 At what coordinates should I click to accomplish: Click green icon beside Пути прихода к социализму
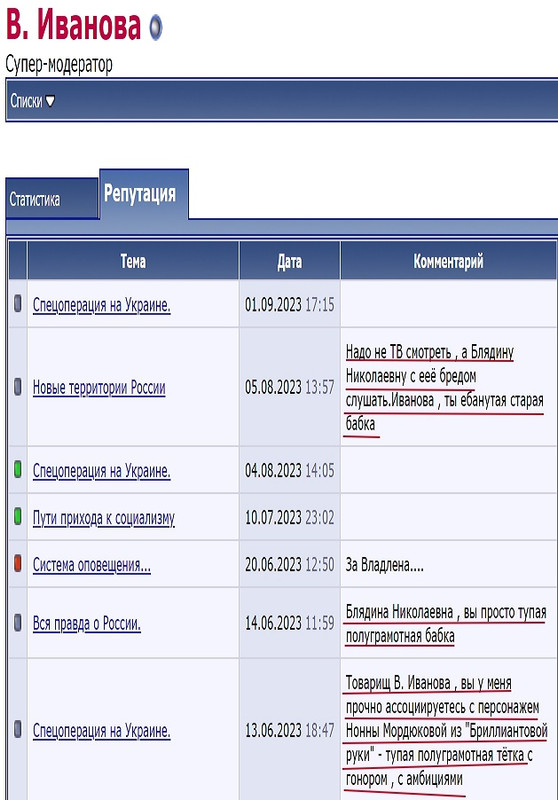tap(18, 516)
